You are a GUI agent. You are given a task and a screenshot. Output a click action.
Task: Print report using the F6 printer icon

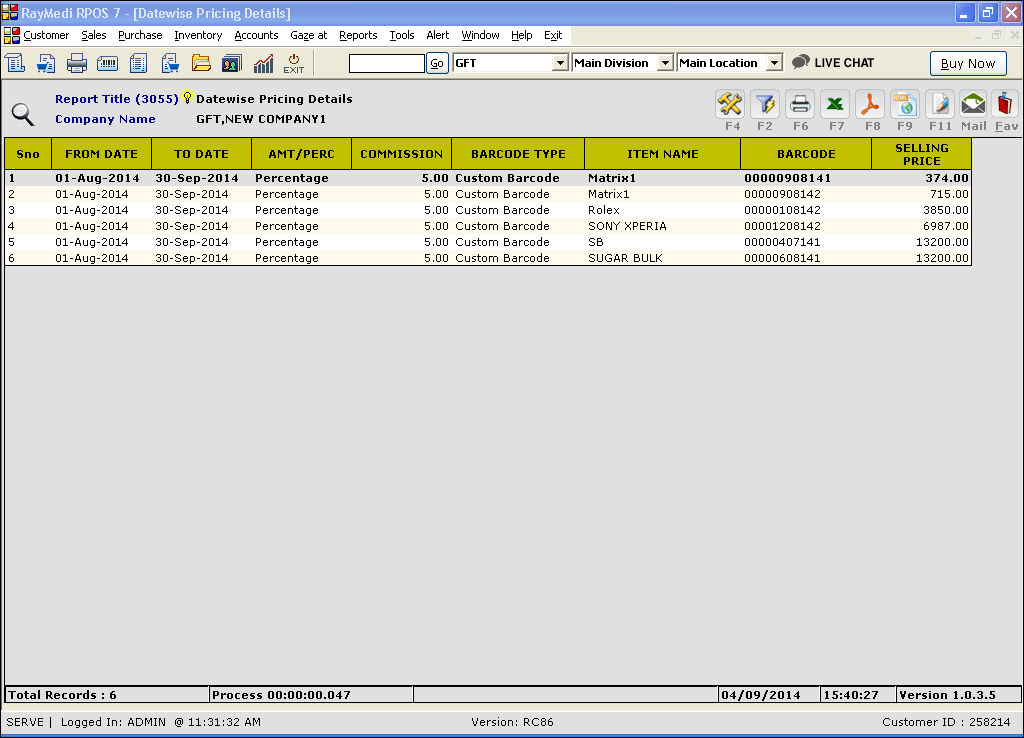pos(800,104)
